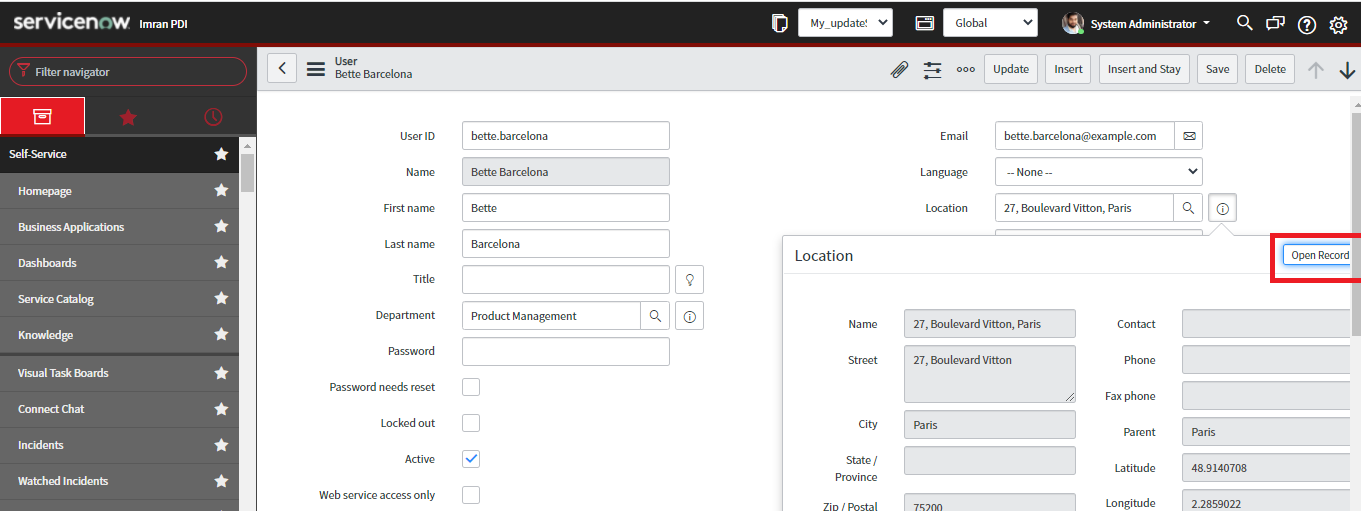1361x511 pixels.
Task: Click the paperclip Manage Attachments icon
Action: (900, 70)
